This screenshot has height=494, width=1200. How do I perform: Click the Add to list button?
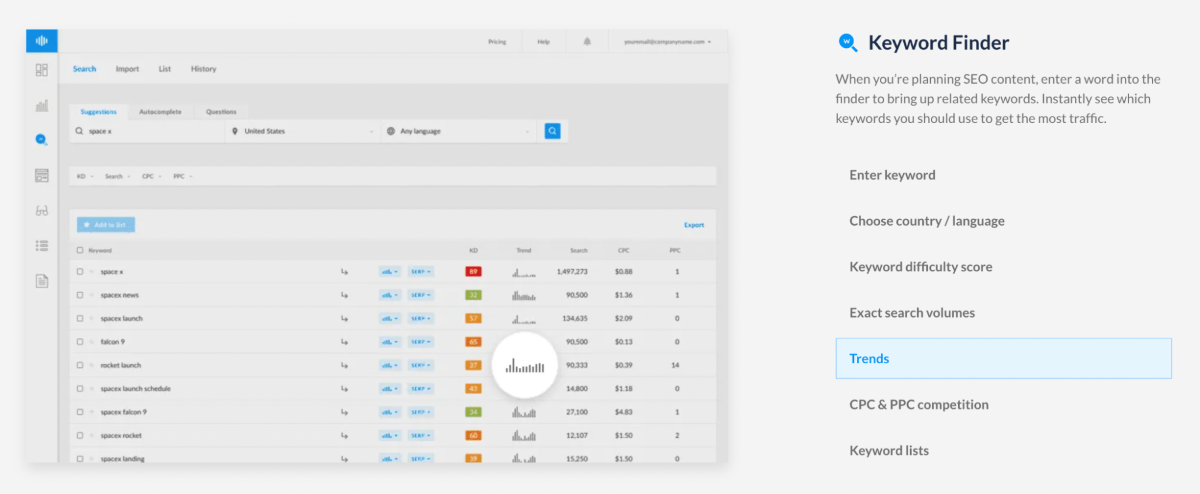(106, 225)
